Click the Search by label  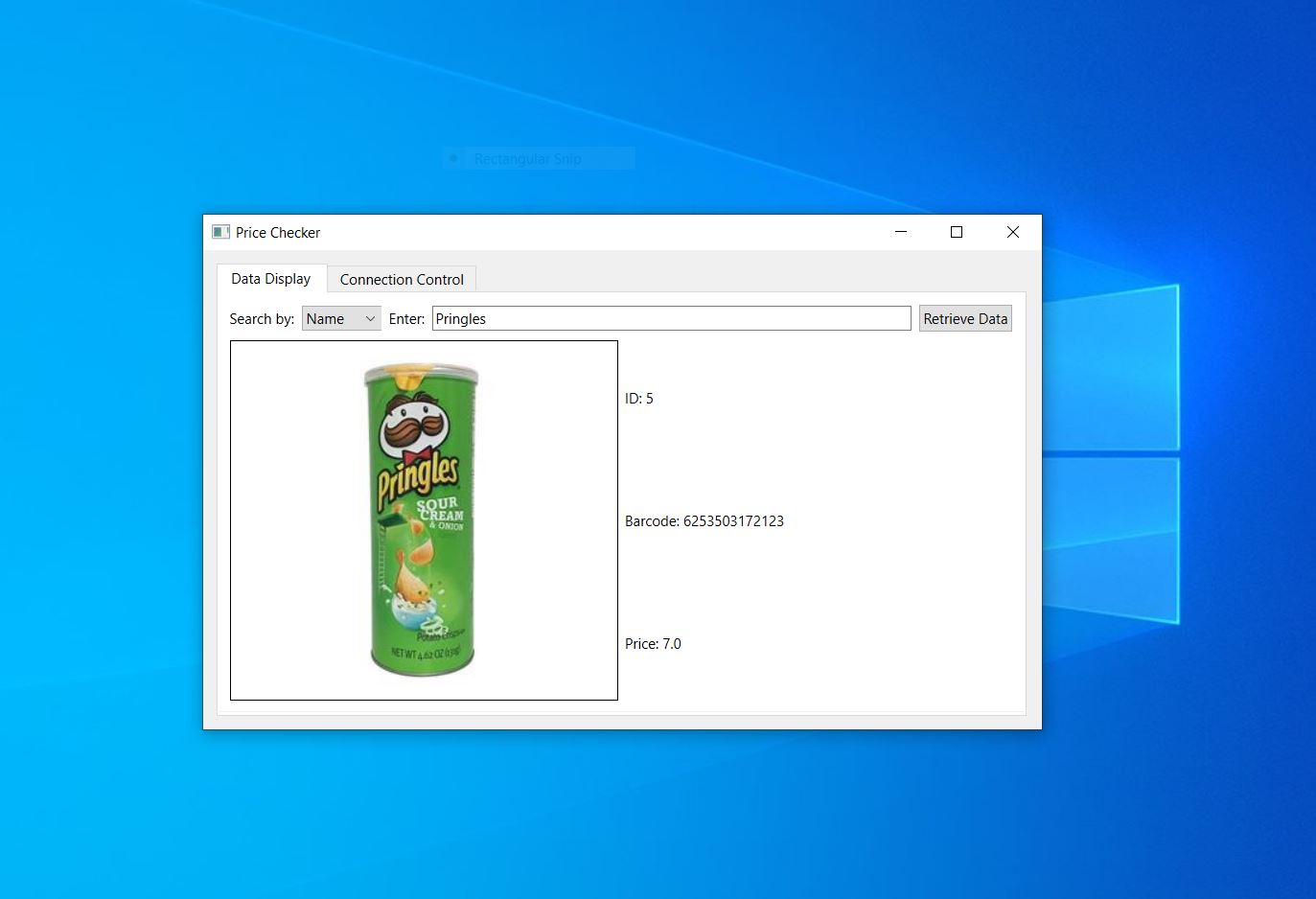(262, 319)
